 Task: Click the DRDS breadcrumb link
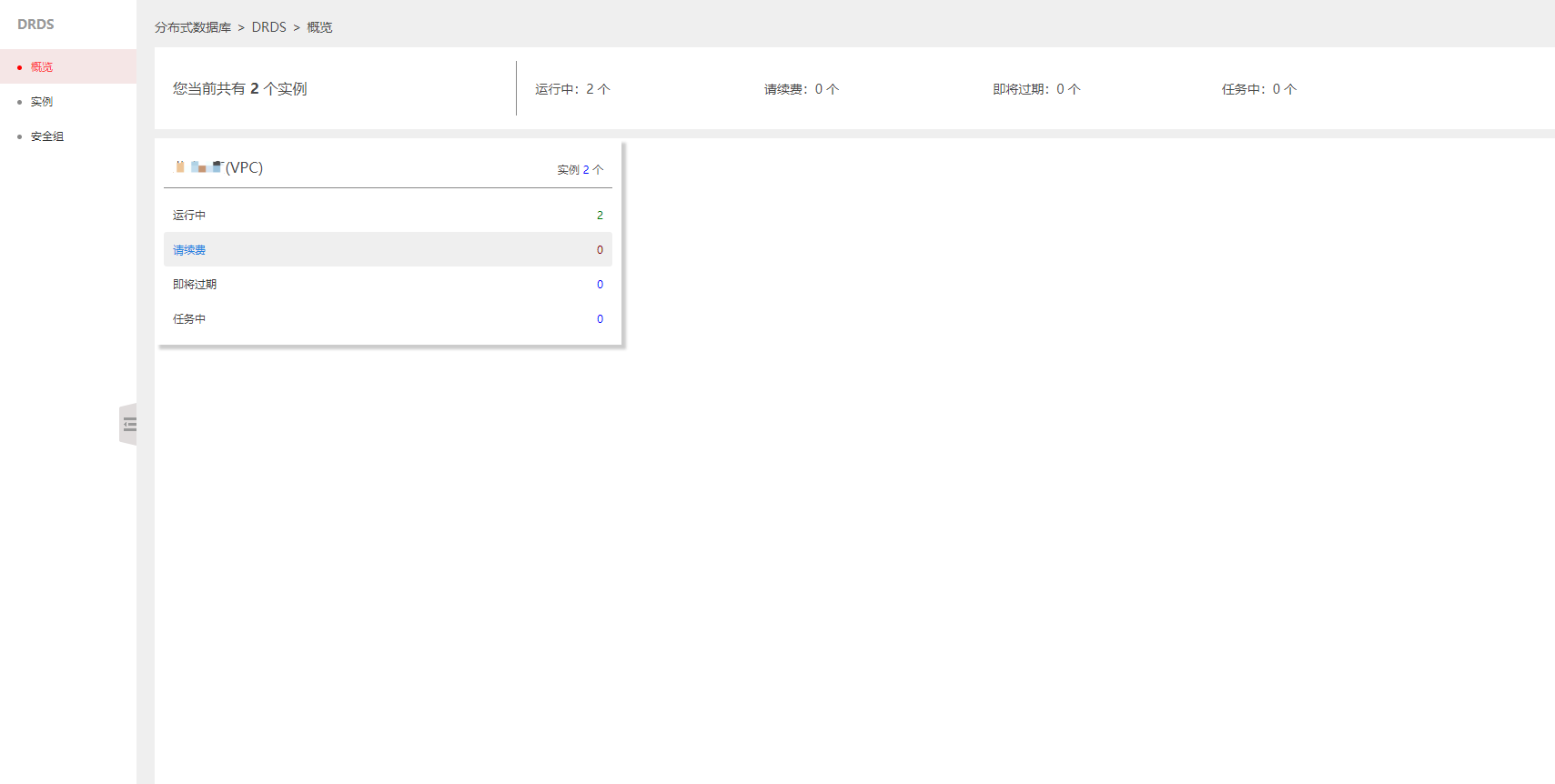269,27
